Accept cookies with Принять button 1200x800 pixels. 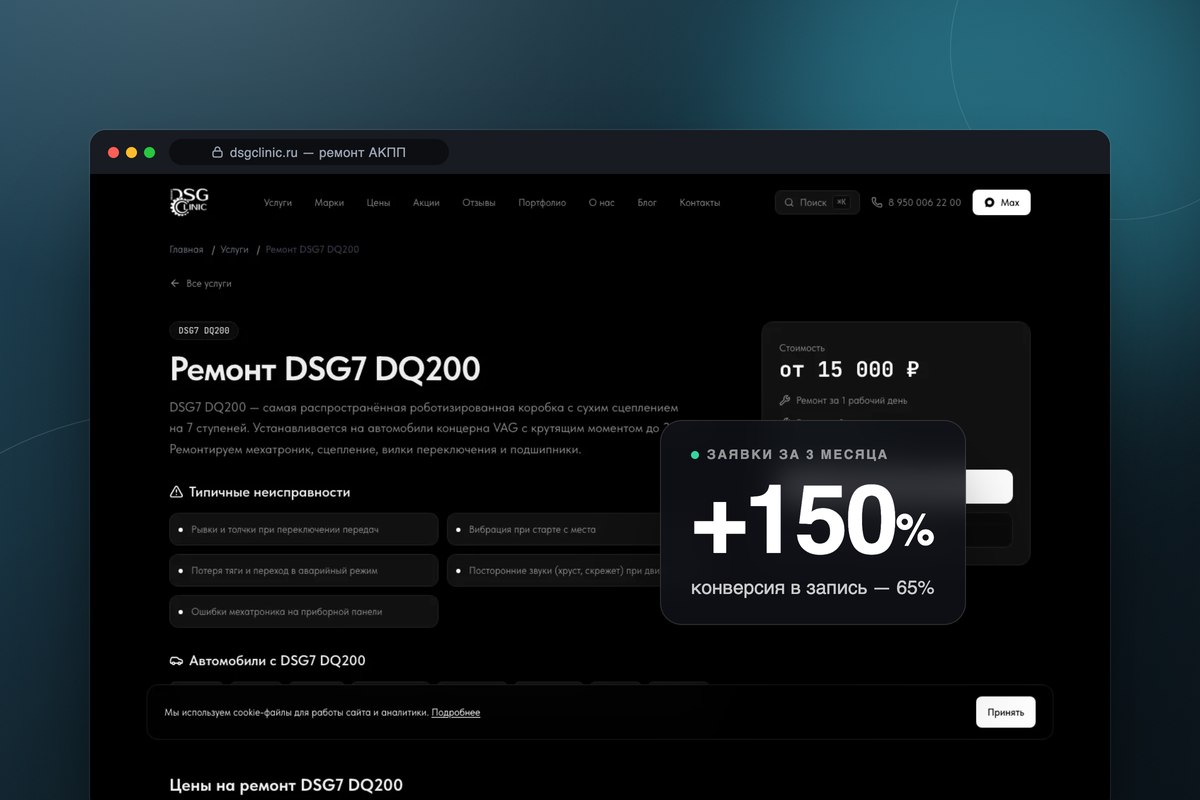pyautogui.click(x=1006, y=712)
